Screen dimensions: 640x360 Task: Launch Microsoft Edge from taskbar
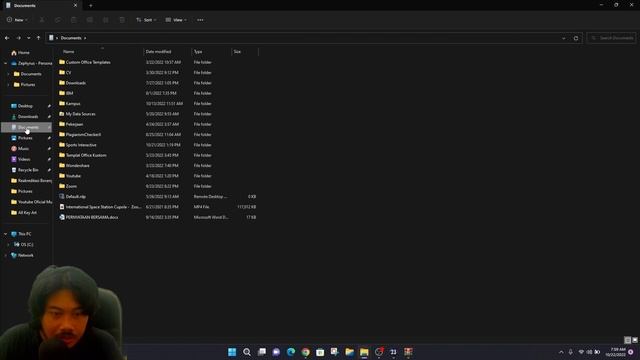[x=291, y=352]
